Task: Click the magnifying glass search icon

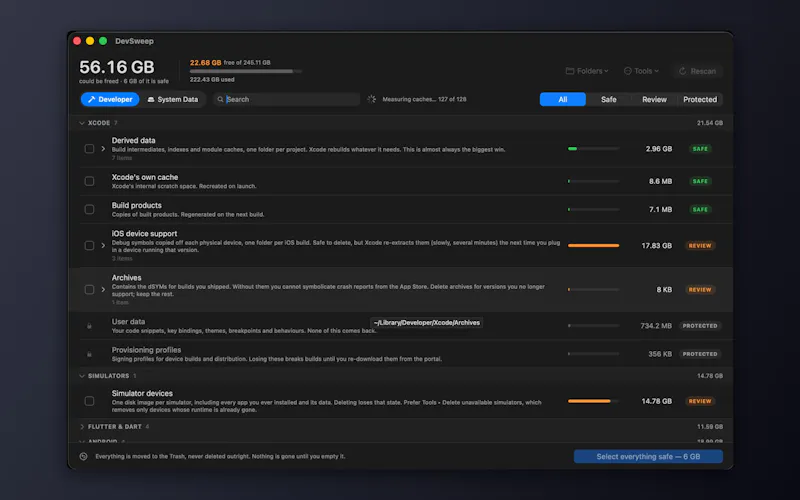Action: (x=220, y=99)
